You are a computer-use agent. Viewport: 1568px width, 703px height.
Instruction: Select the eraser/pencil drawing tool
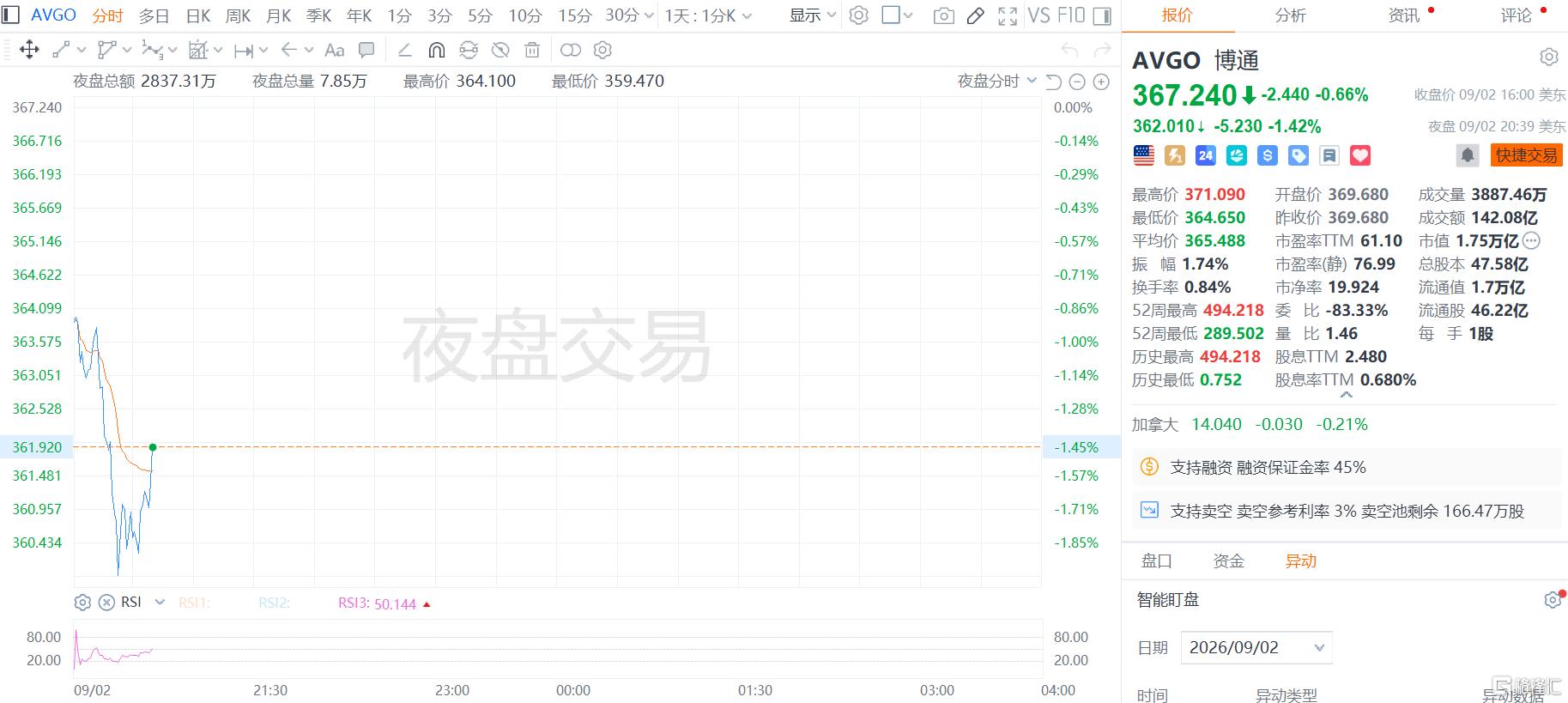coord(405,51)
